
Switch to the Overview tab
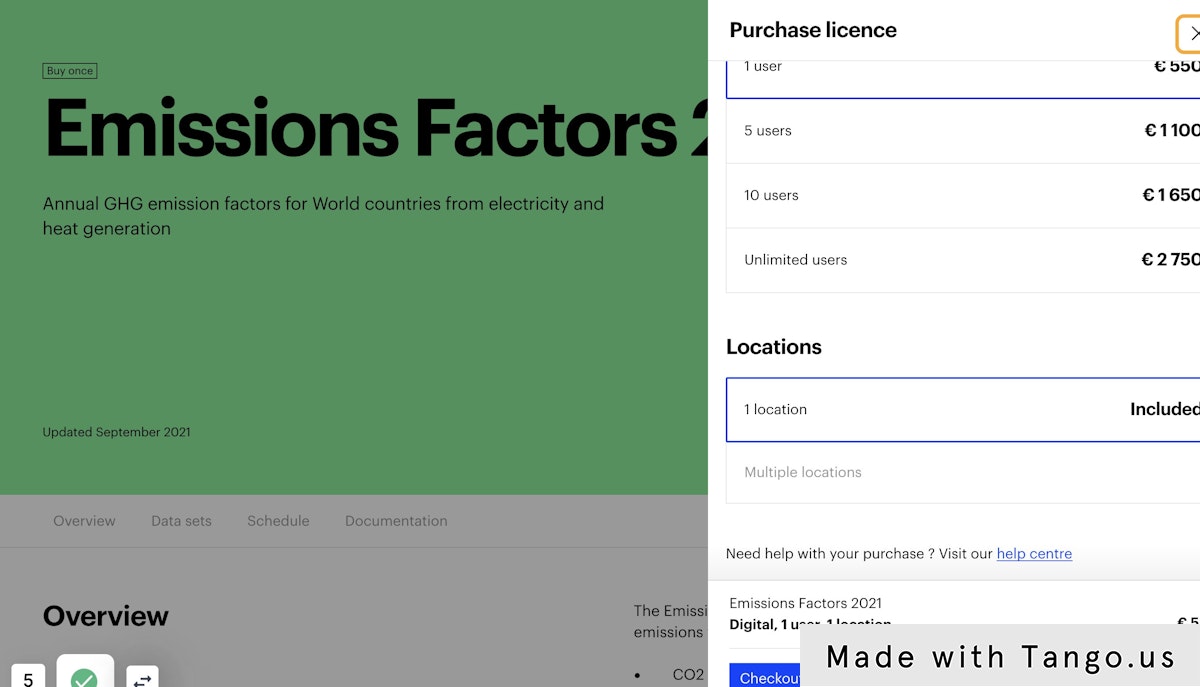point(84,521)
